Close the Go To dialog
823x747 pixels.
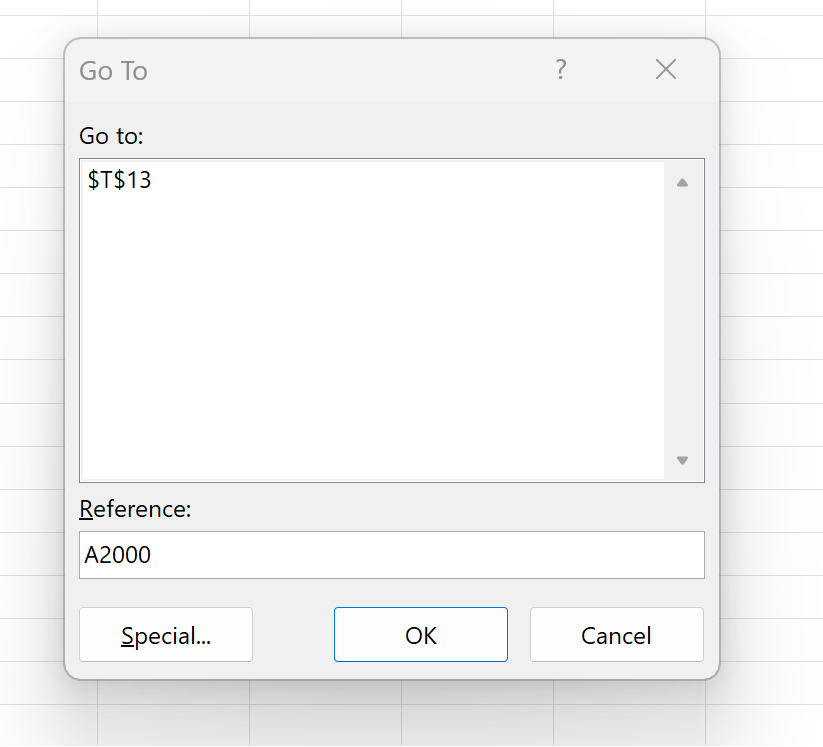tap(666, 70)
